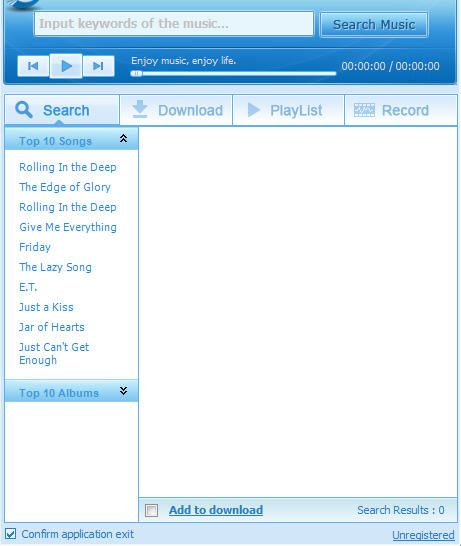Select Give Me Everything song

pos(68,227)
